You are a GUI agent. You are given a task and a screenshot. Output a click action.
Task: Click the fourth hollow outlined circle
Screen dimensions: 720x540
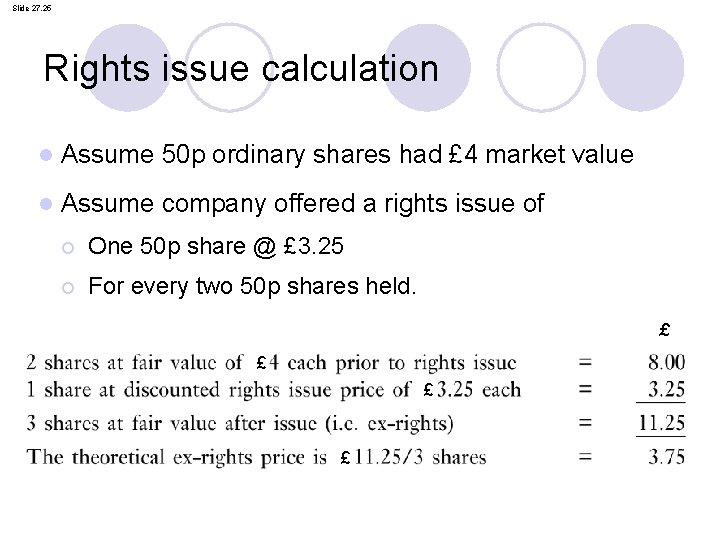[541, 68]
